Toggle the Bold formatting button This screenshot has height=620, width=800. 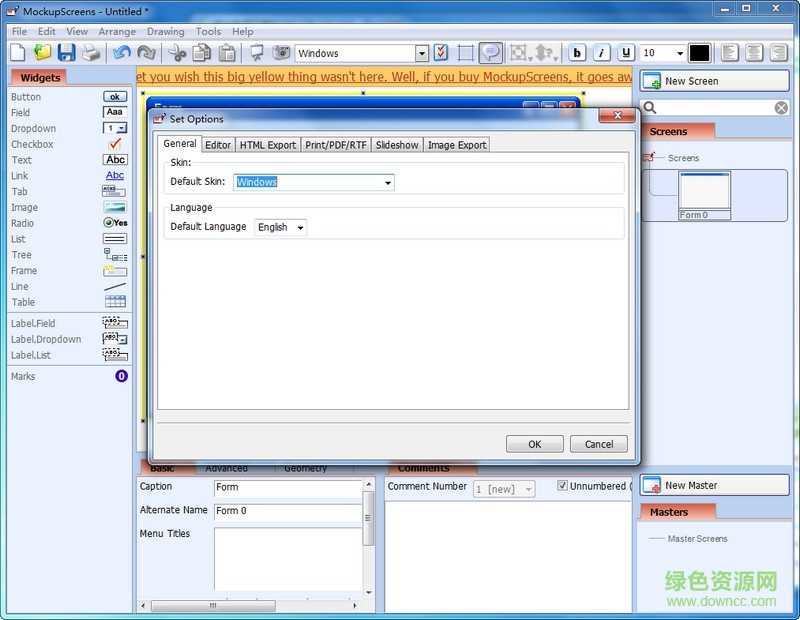(x=578, y=53)
